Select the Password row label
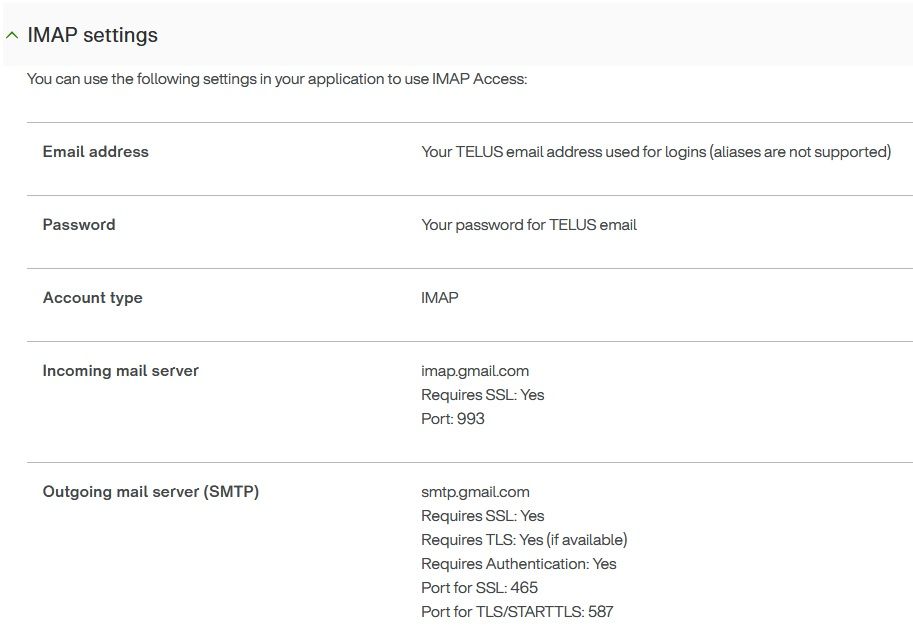This screenshot has width=913, height=635. [x=79, y=225]
